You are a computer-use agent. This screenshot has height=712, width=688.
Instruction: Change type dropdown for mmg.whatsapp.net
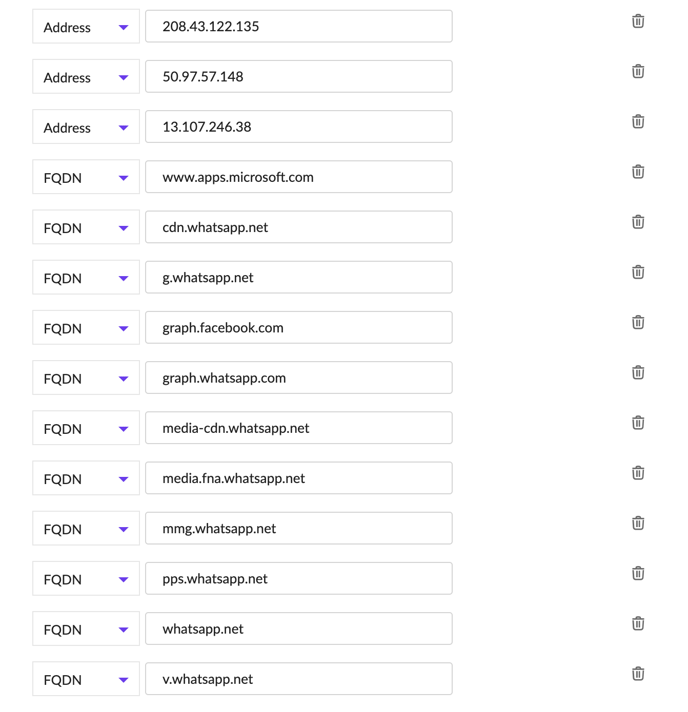tap(86, 529)
